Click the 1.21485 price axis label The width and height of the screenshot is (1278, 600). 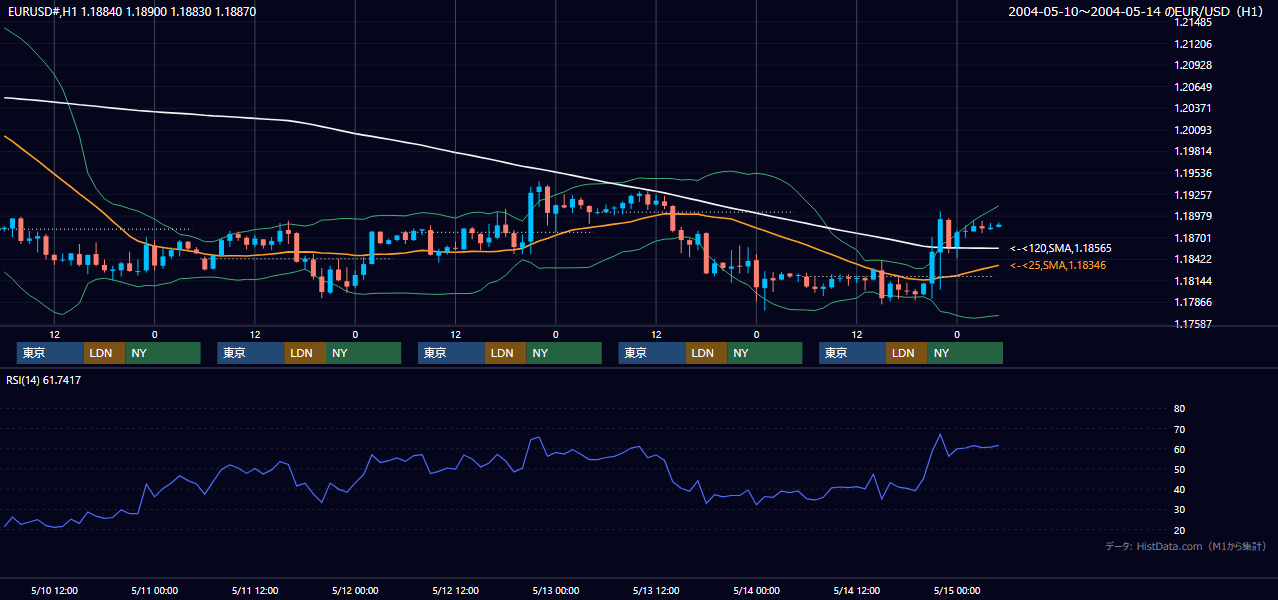pos(1194,22)
